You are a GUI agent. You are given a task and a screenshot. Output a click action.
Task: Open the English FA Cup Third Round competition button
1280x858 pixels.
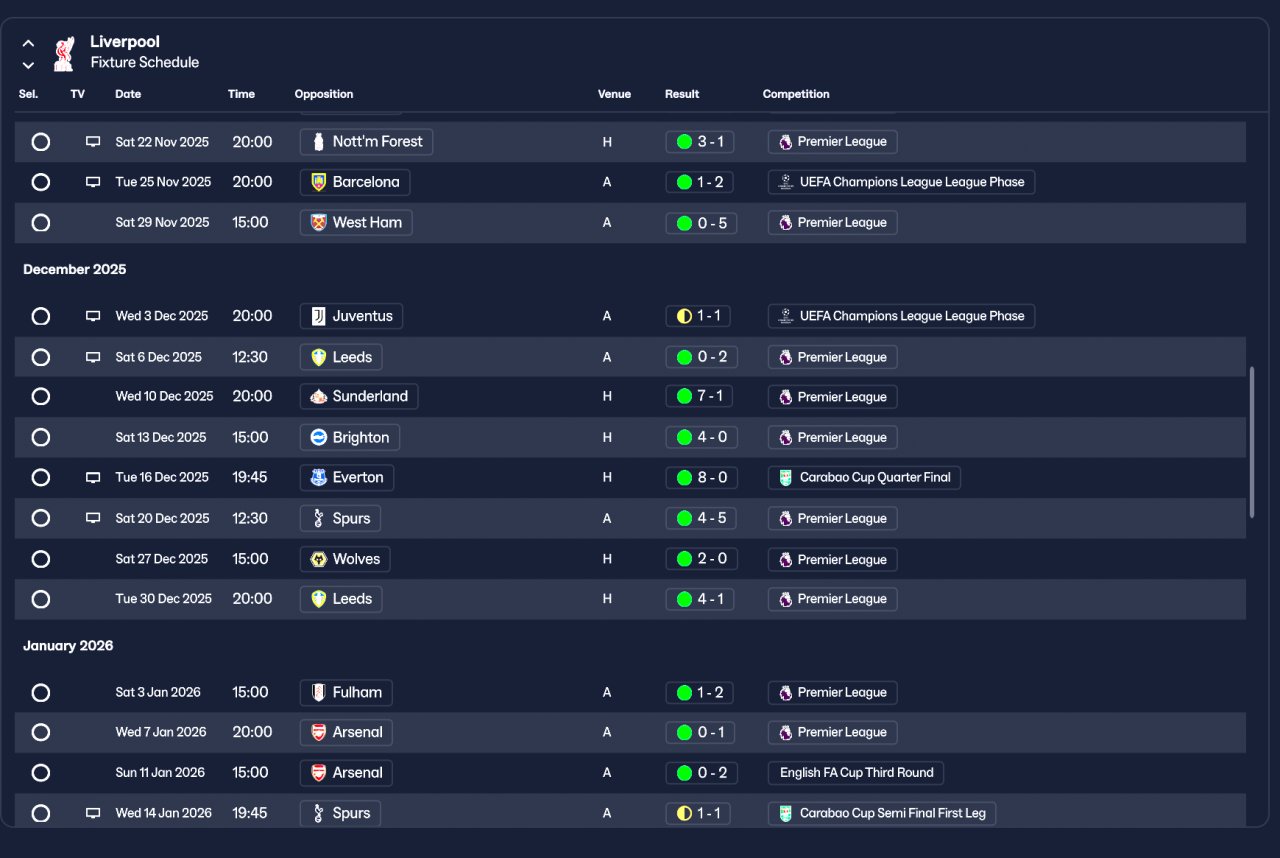point(856,773)
